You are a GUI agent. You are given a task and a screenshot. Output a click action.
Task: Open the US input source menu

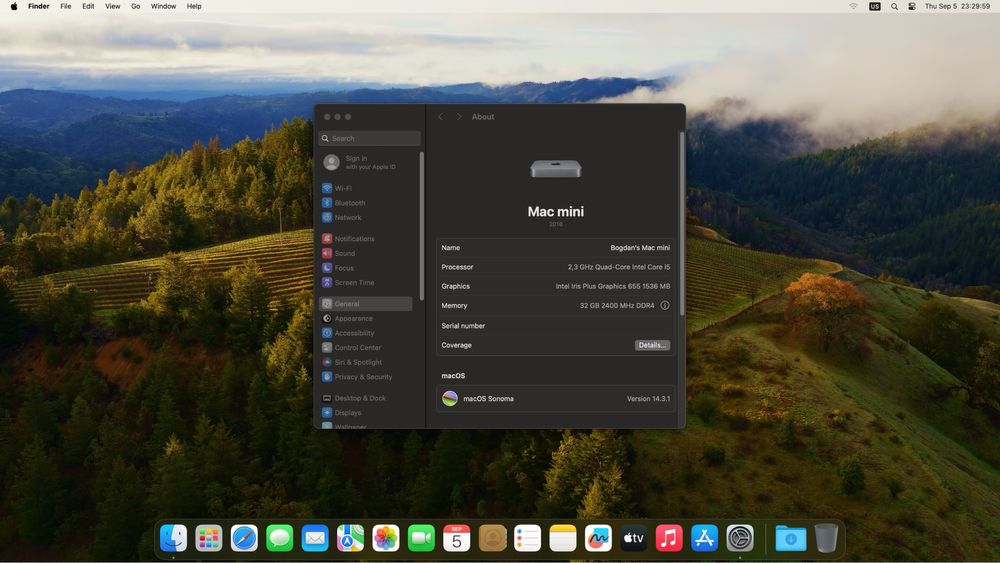click(874, 6)
